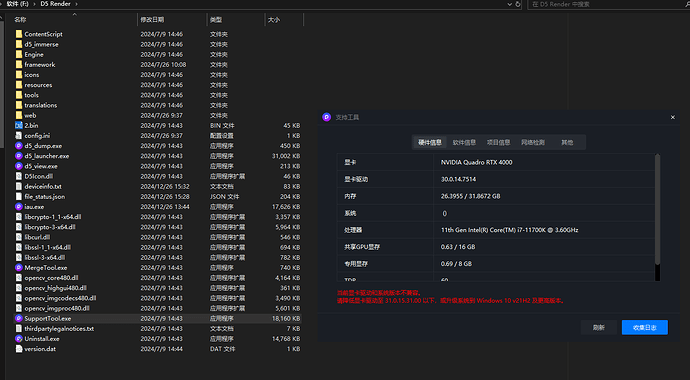The width and height of the screenshot is (690, 380).
Task: Click D5 Render in the breadcrumb path
Action: tap(55, 4)
